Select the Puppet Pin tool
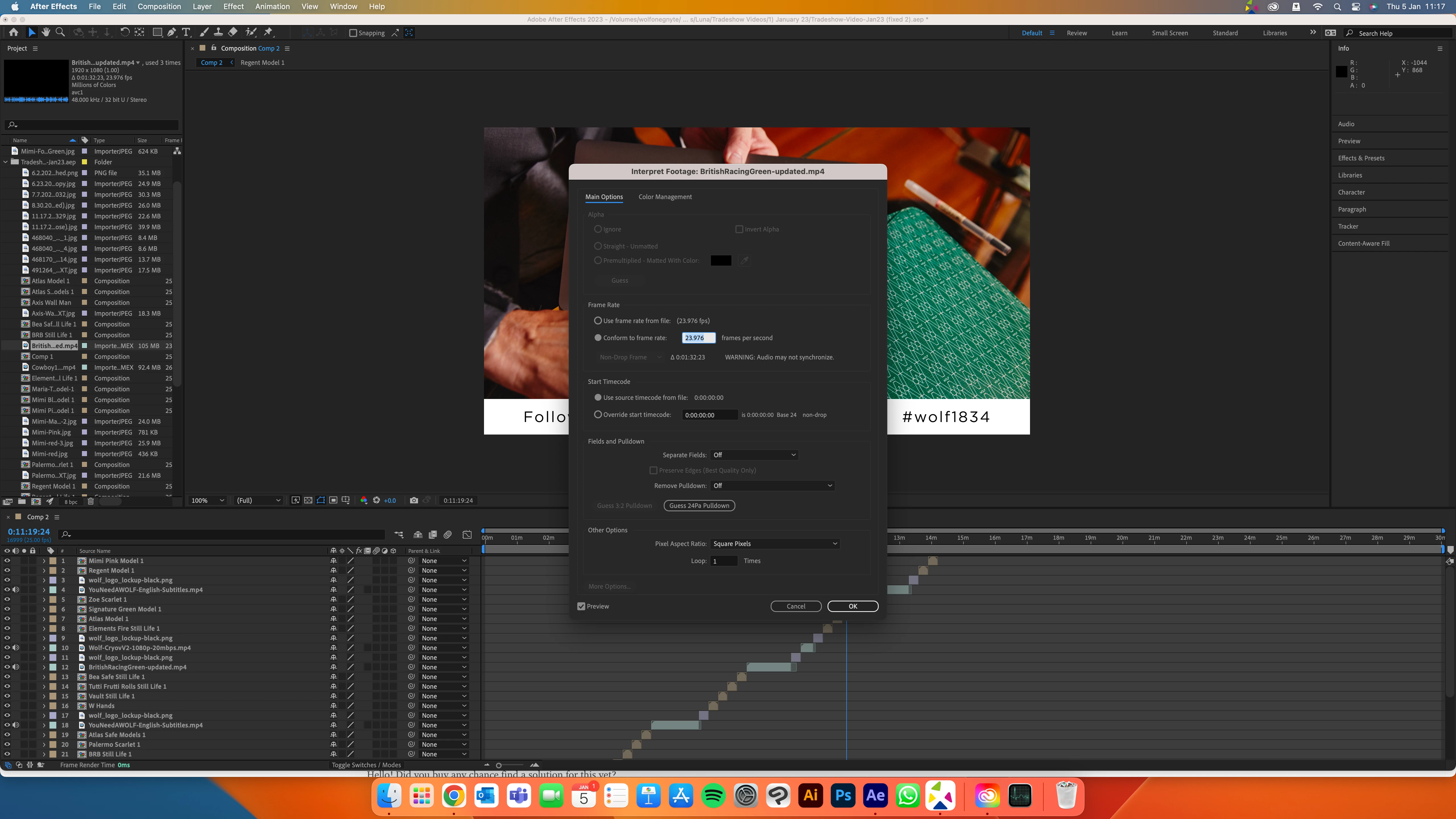 click(x=268, y=32)
